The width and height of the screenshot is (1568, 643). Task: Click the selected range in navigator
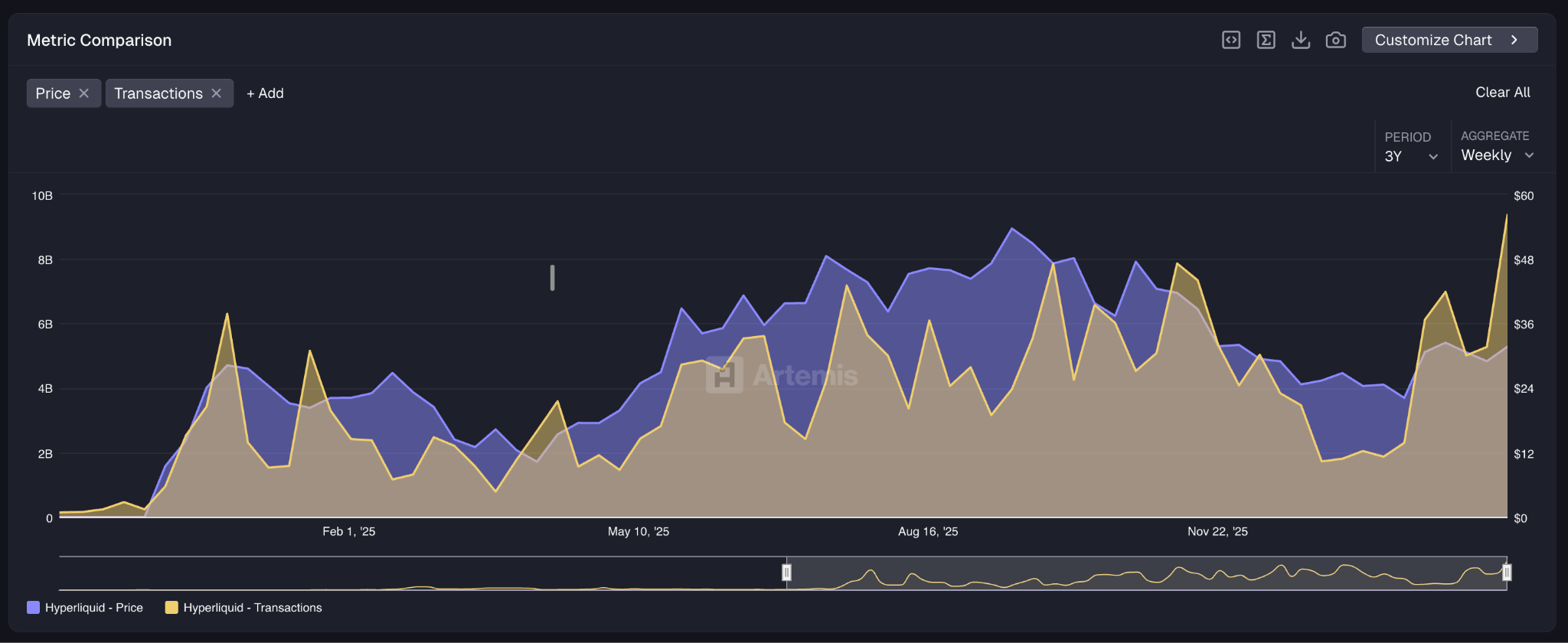click(1146, 573)
